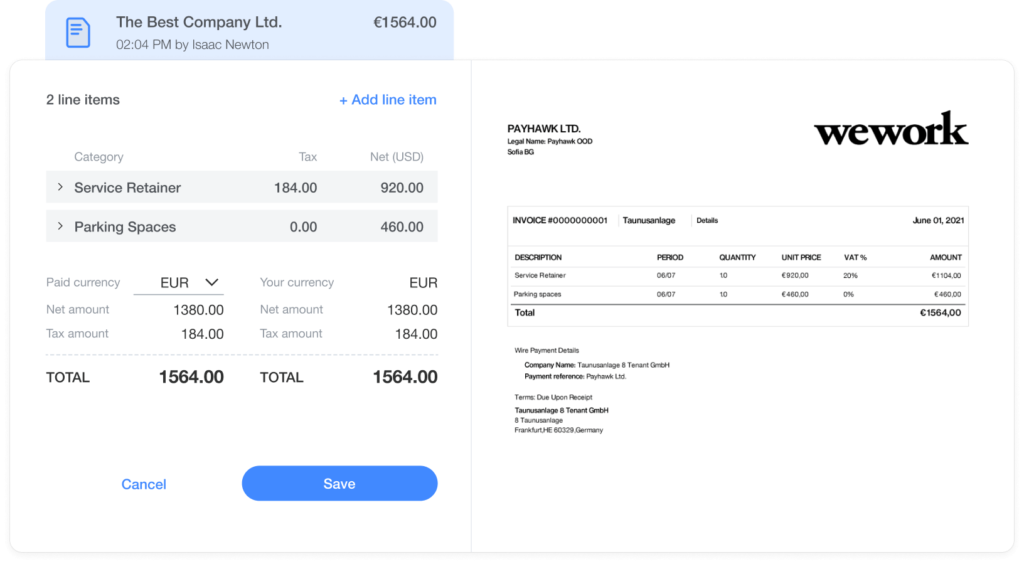The height and width of the screenshot is (564, 1024).
Task: Expand the Service Retainer line item
Action: [x=60, y=187]
